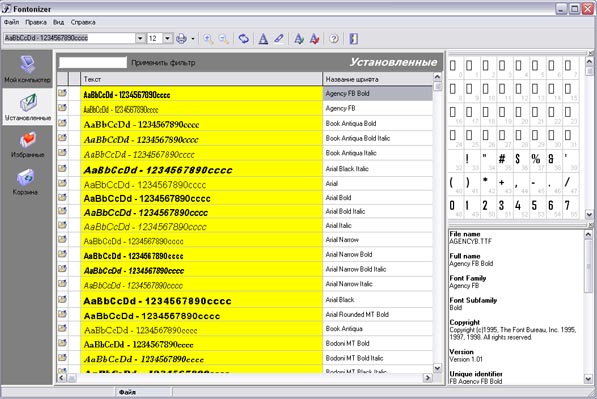Select the Arial Narrow Bold font name
Viewport: 597px width, 399px height.
click(x=348, y=254)
